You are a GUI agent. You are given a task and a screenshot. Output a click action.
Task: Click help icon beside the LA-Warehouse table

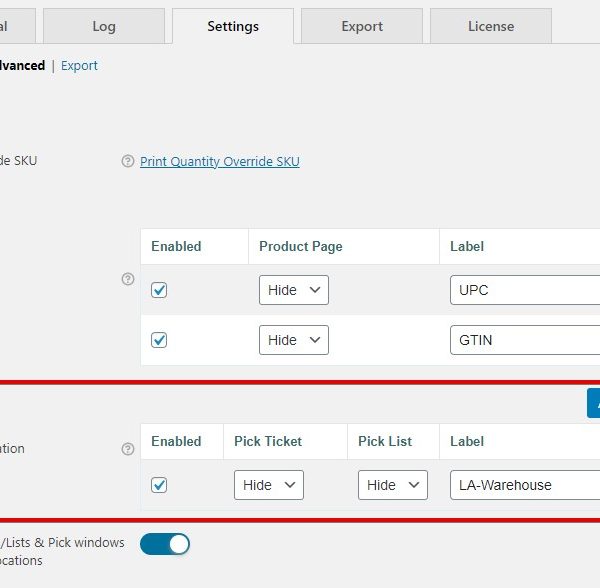[x=127, y=449]
